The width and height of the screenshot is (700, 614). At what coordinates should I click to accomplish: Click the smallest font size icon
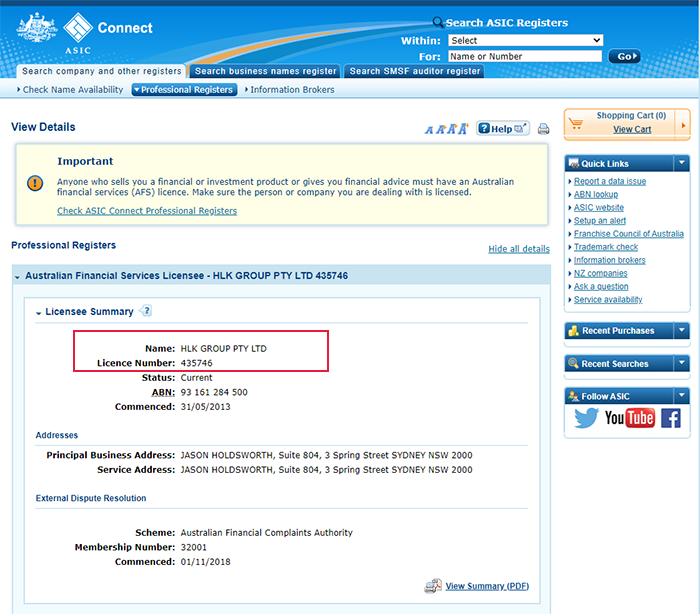[x=429, y=130]
